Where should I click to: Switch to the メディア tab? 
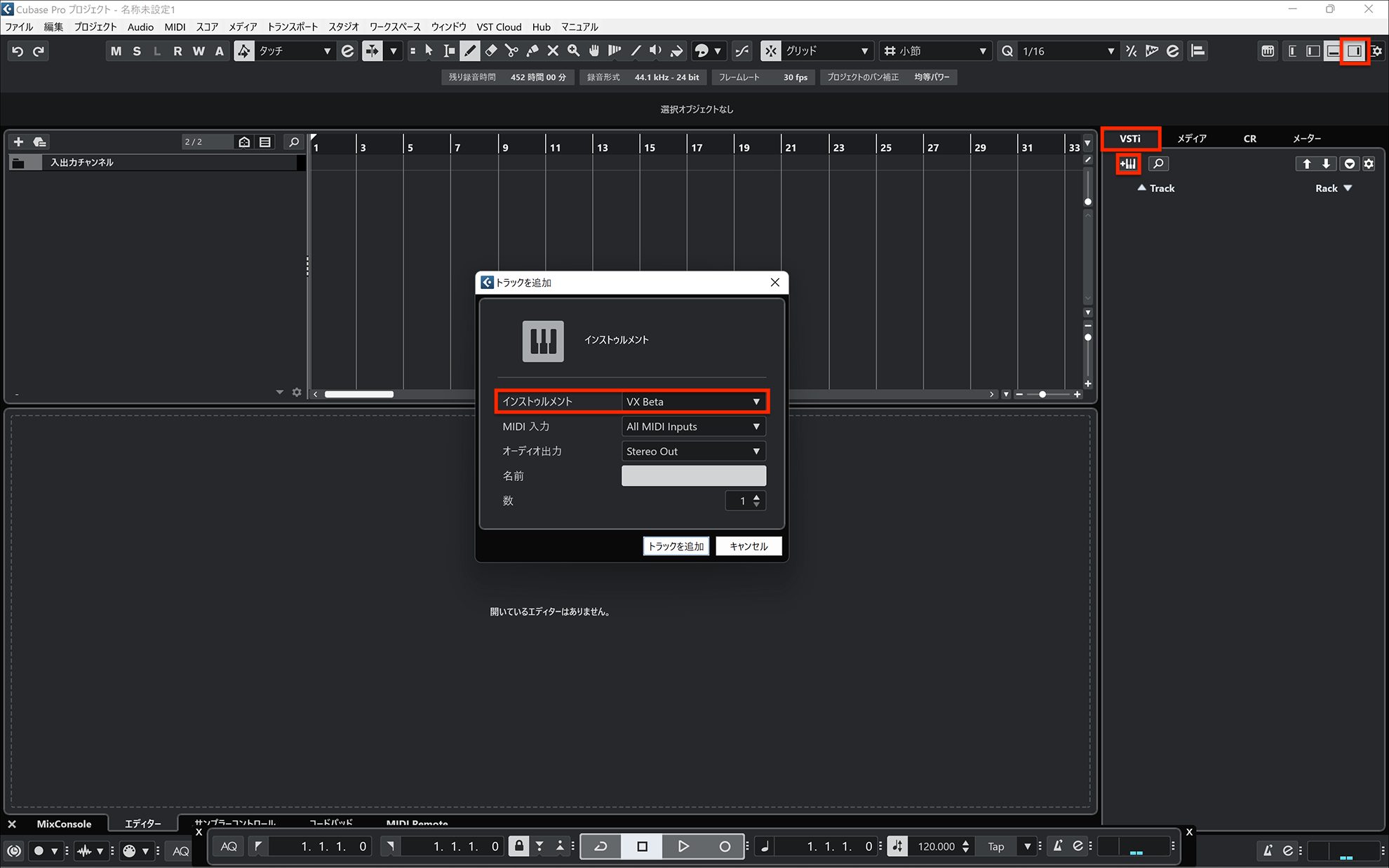[x=1193, y=138]
